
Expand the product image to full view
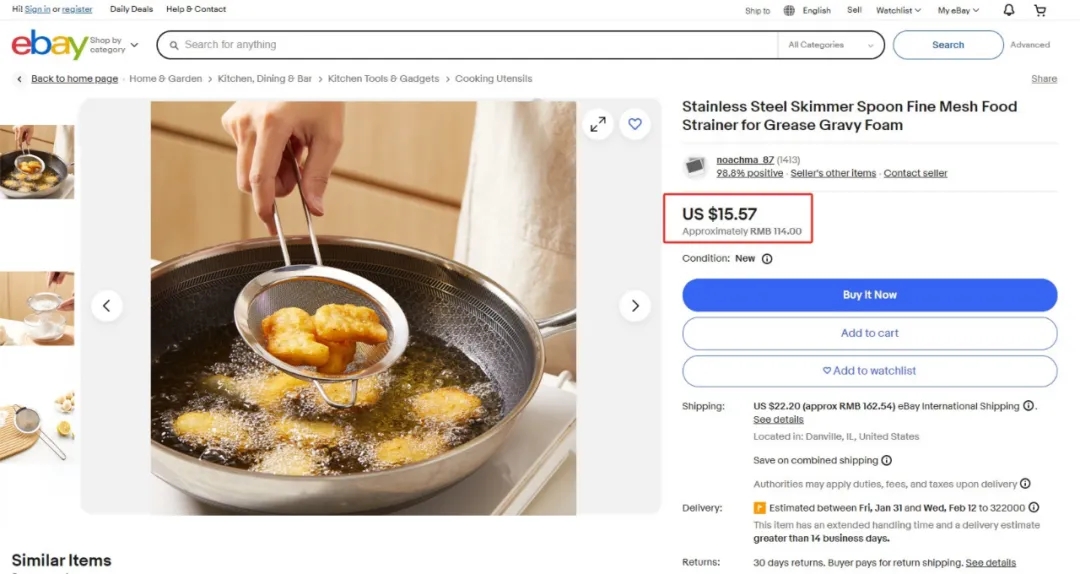pyautogui.click(x=597, y=124)
